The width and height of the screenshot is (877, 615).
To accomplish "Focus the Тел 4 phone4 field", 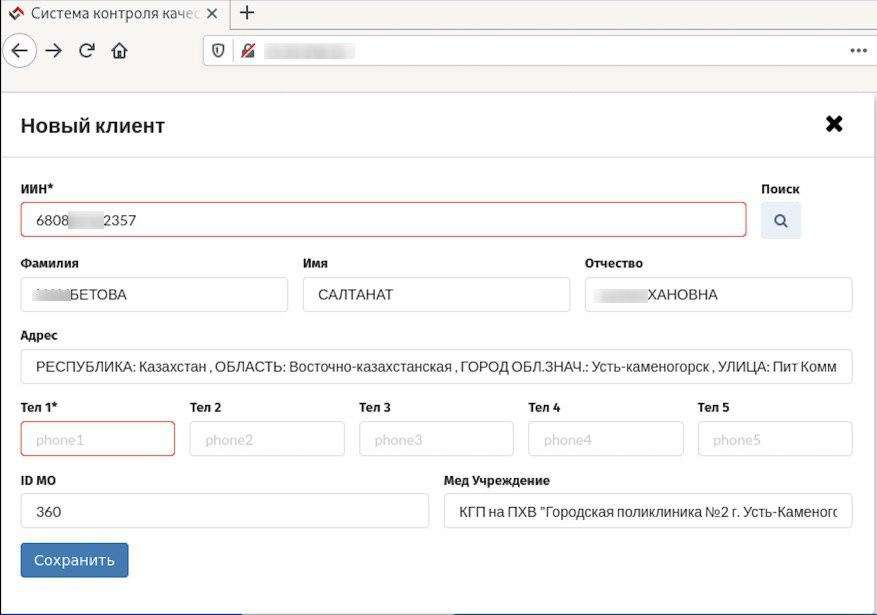I will [x=606, y=439].
